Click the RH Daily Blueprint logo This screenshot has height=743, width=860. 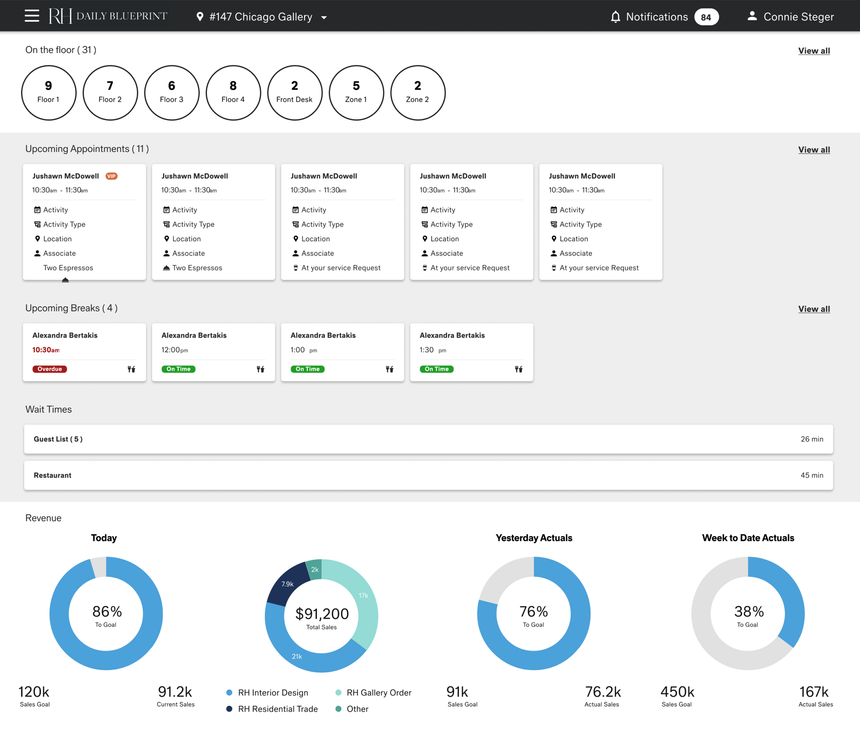coord(108,16)
